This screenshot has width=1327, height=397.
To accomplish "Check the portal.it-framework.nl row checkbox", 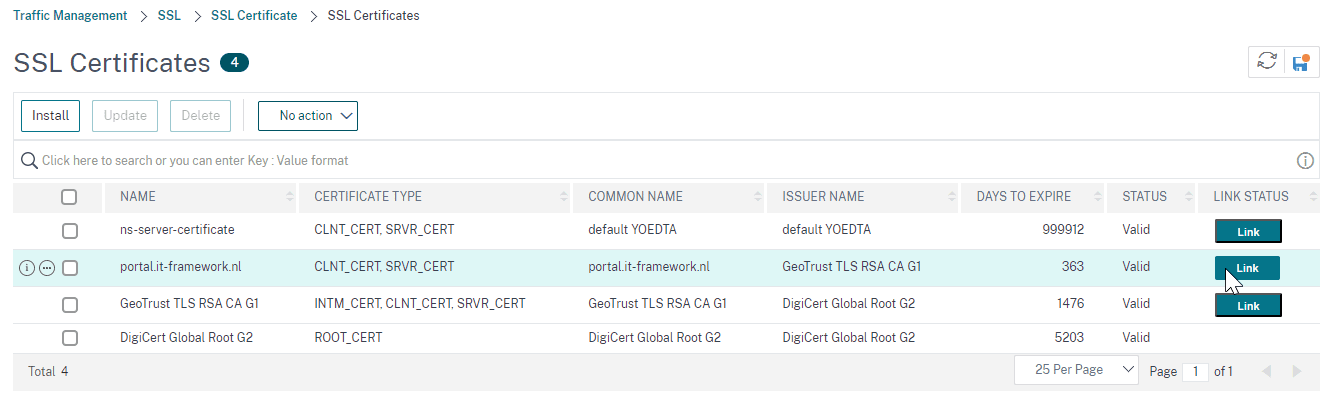I will 69,268.
